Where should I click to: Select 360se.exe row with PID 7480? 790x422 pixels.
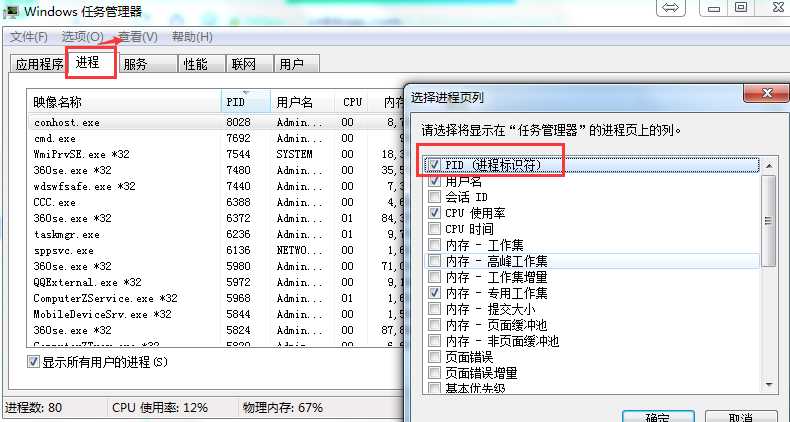[x=217, y=170]
